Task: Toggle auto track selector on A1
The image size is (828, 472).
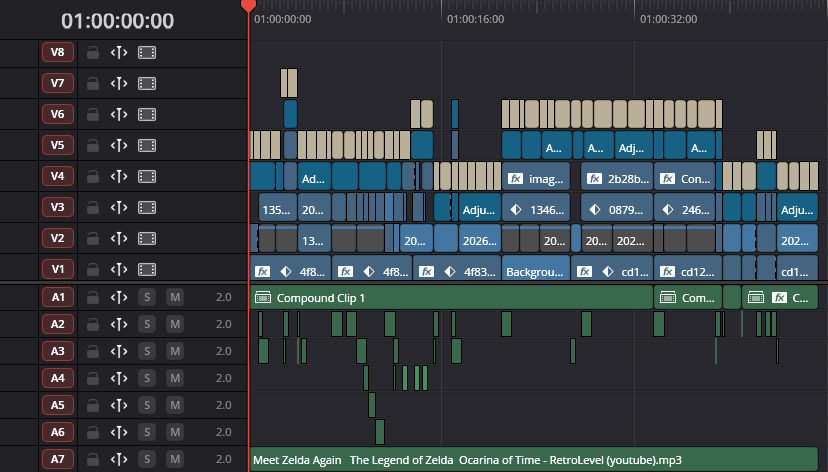Action: [x=119, y=297]
